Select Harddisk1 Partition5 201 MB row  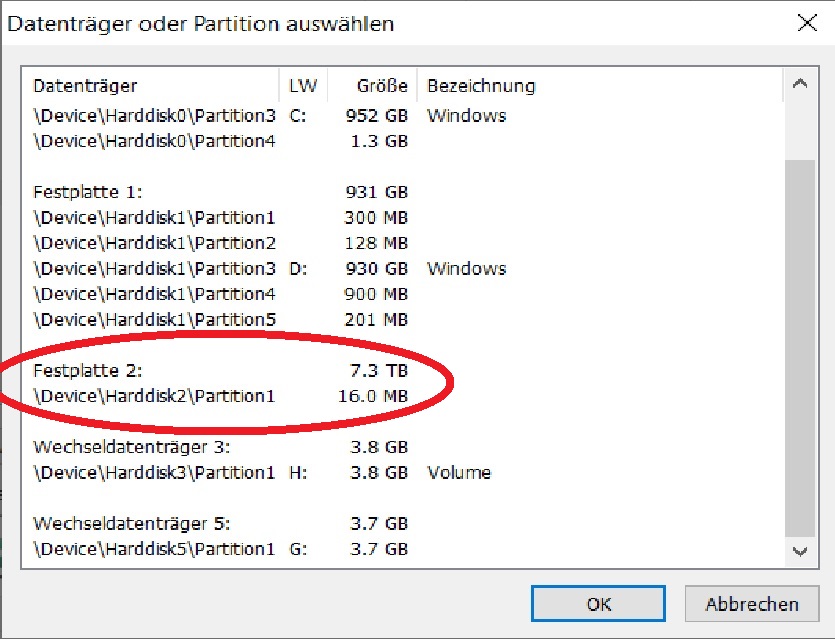tap(403, 319)
